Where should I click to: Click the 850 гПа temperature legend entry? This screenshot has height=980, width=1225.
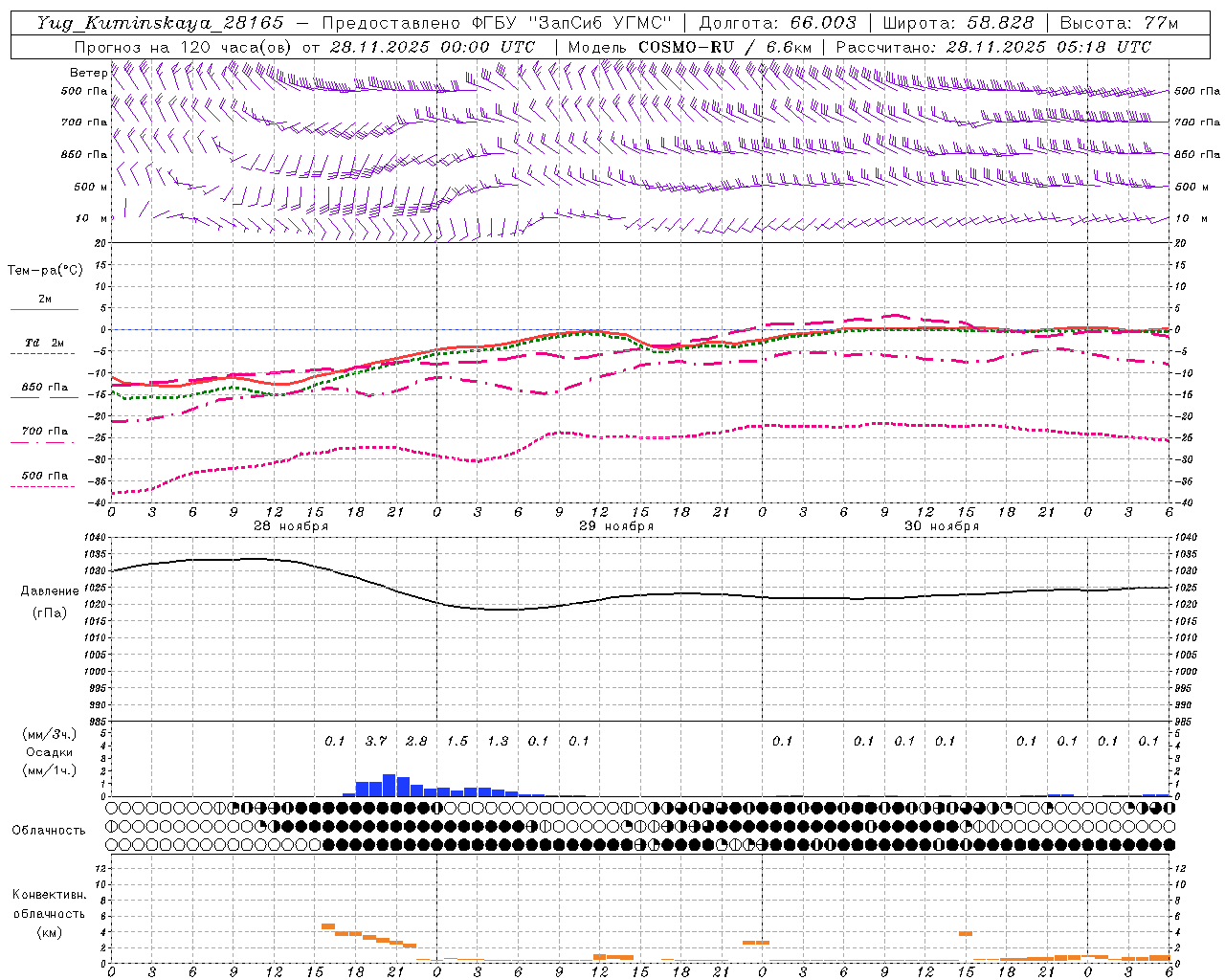[45, 388]
